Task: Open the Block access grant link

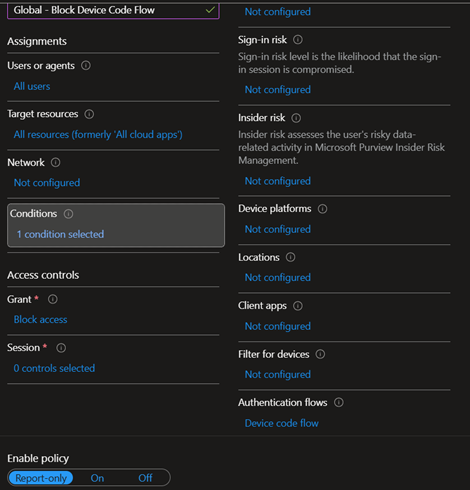Action: (40, 320)
